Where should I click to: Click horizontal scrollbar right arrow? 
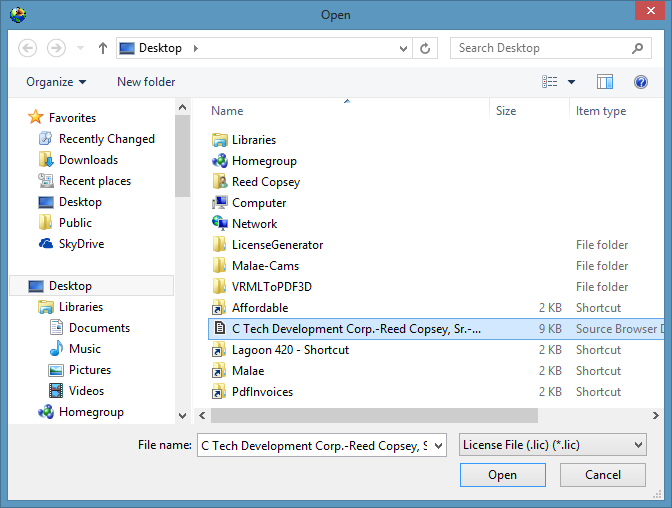point(655,415)
